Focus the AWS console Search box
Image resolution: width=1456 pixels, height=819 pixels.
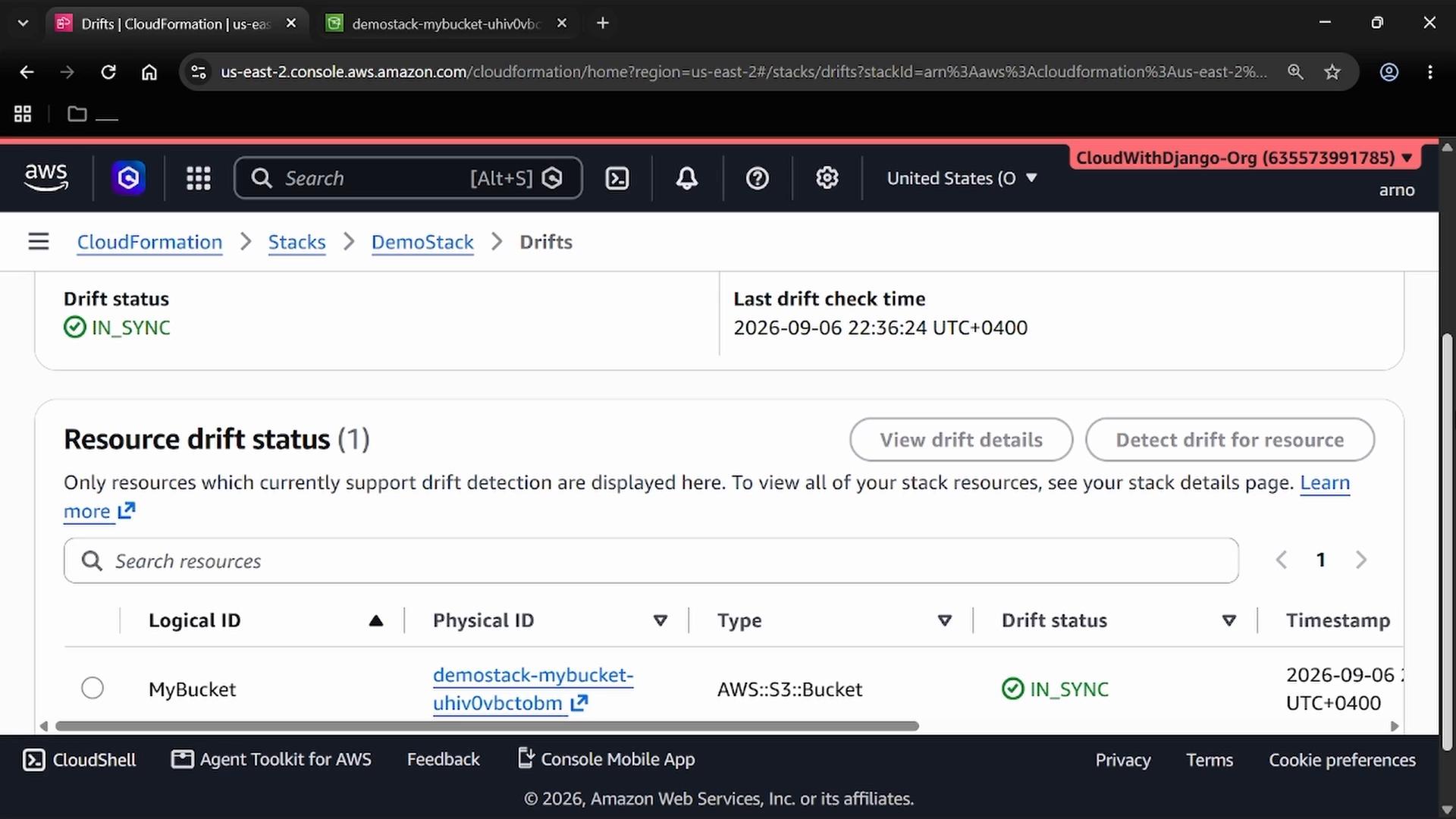pyautogui.click(x=408, y=178)
